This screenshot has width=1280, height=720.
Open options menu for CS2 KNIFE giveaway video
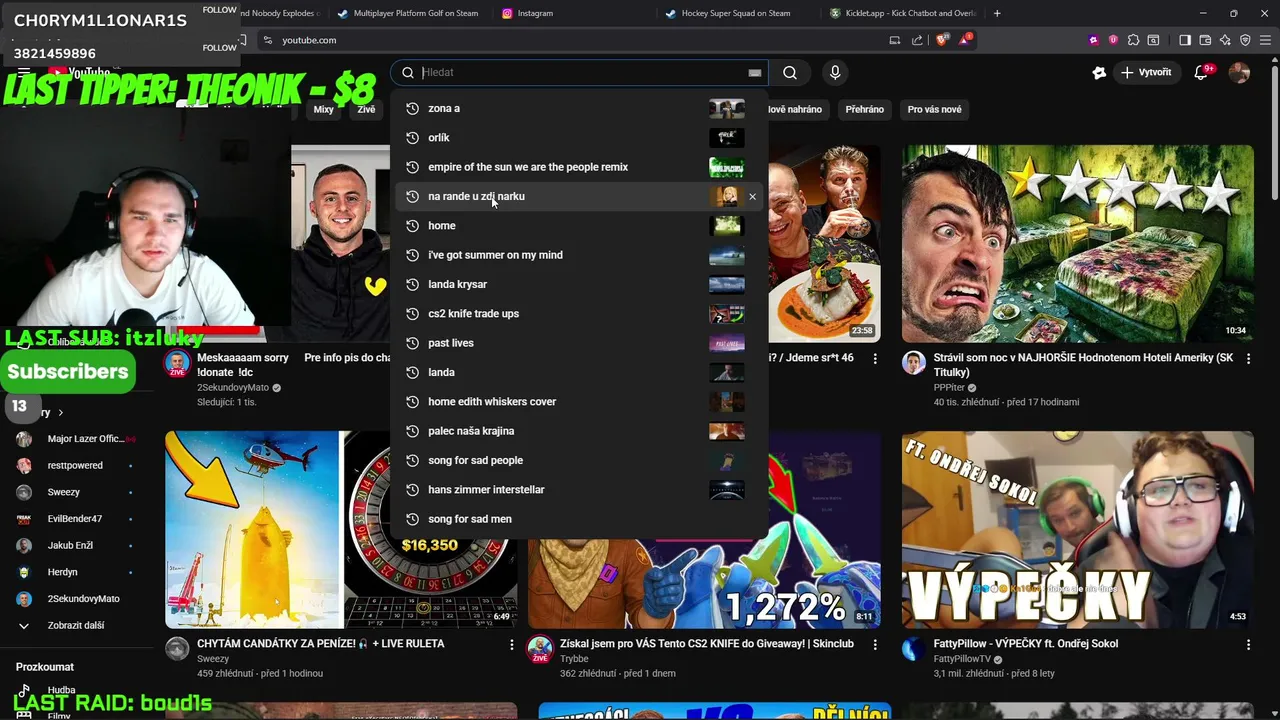(x=875, y=645)
